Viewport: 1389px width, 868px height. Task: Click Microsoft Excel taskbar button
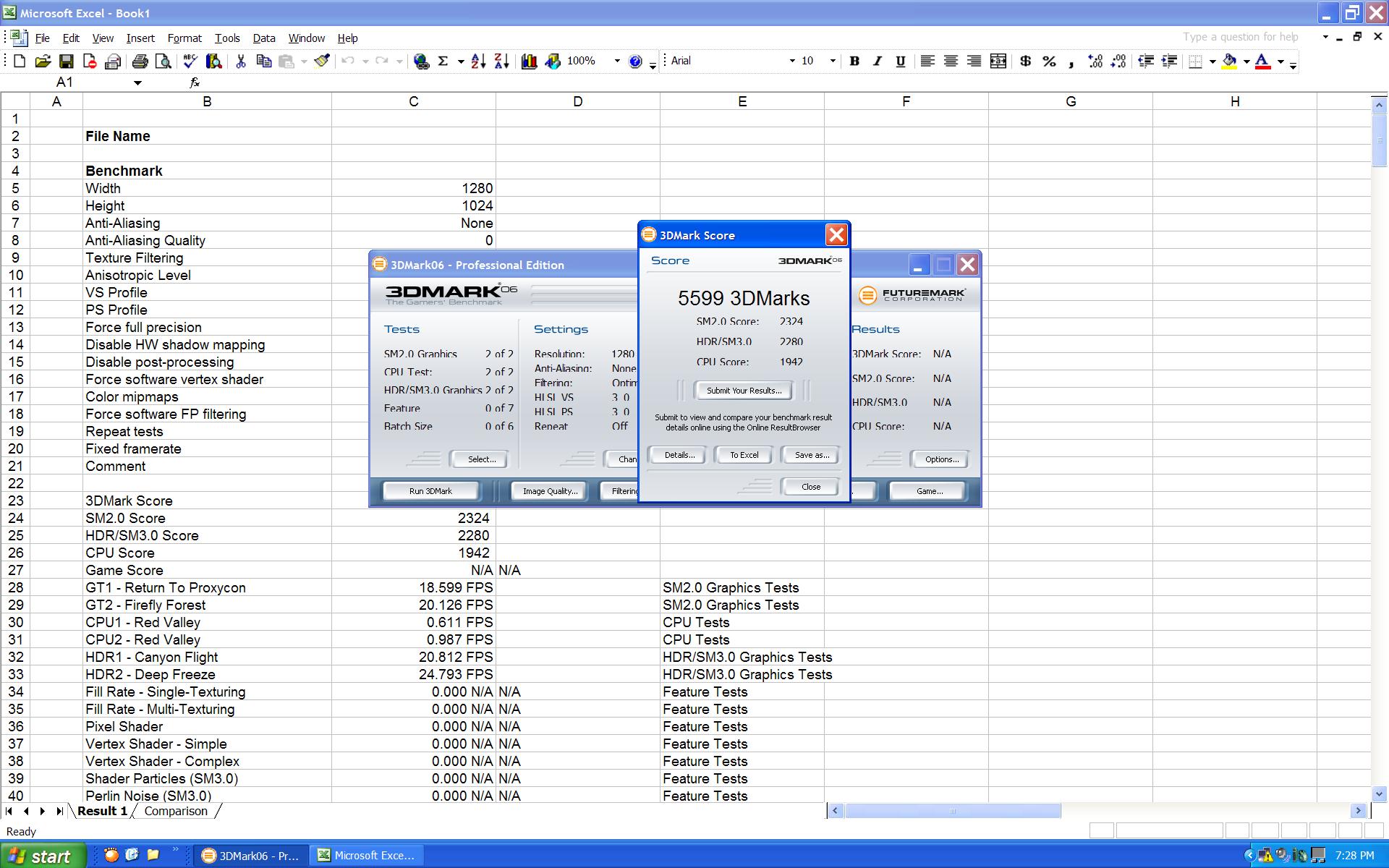366,856
